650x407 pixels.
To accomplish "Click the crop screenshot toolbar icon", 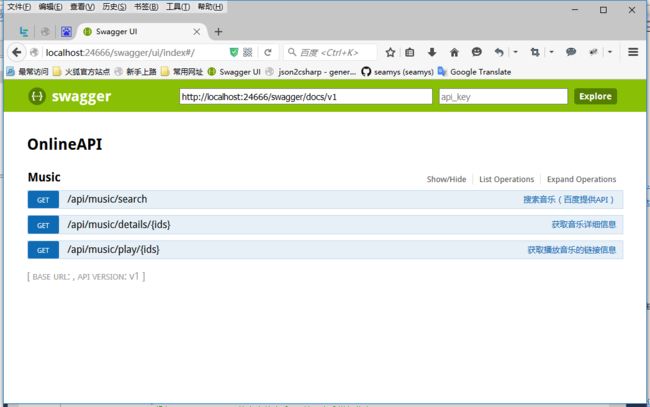I will [535, 52].
